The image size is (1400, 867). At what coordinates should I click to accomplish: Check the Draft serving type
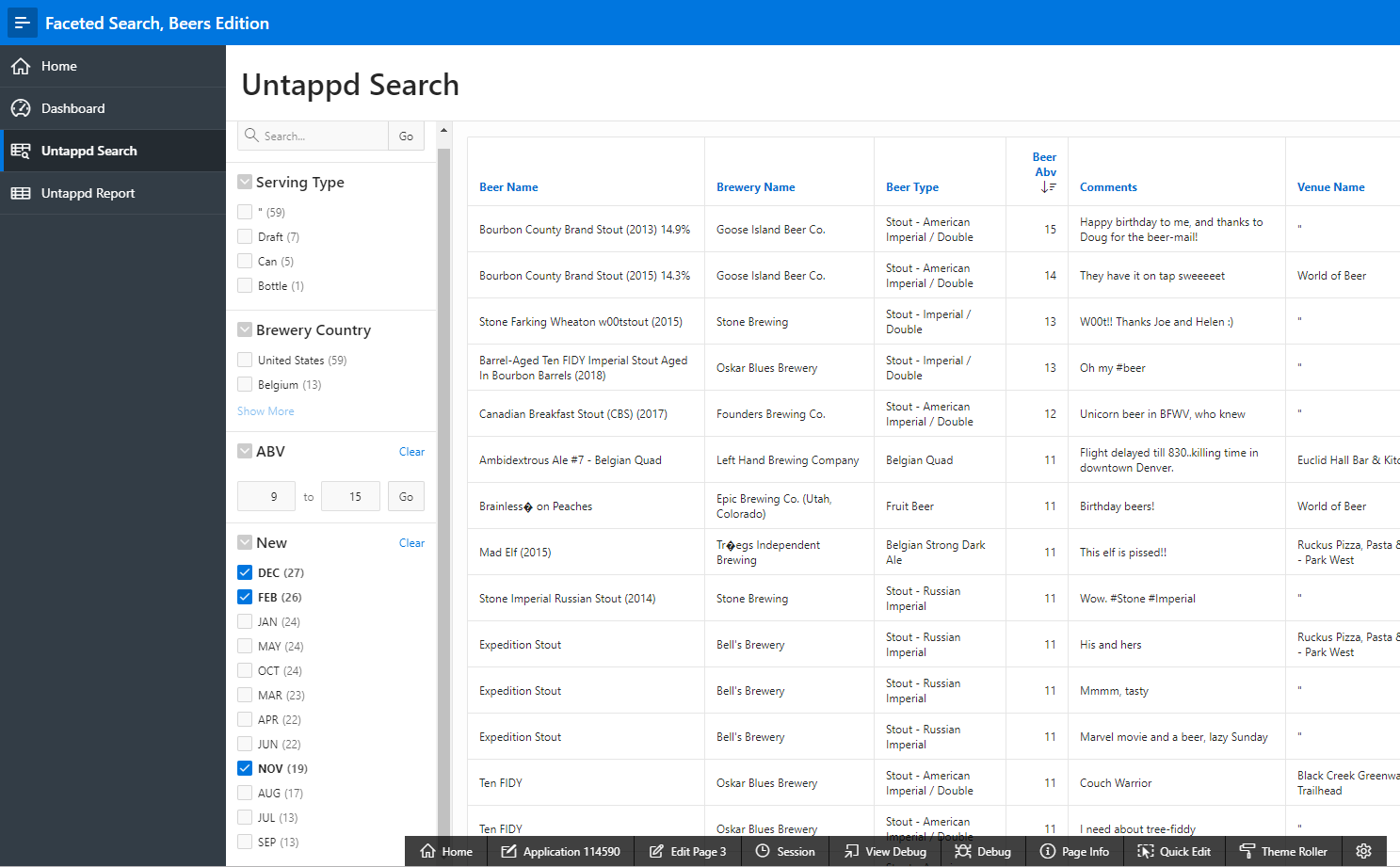[245, 236]
